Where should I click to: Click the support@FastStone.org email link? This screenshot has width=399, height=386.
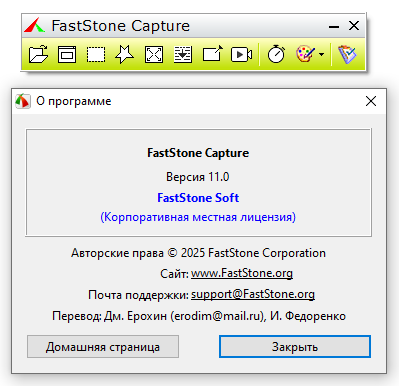click(x=253, y=294)
